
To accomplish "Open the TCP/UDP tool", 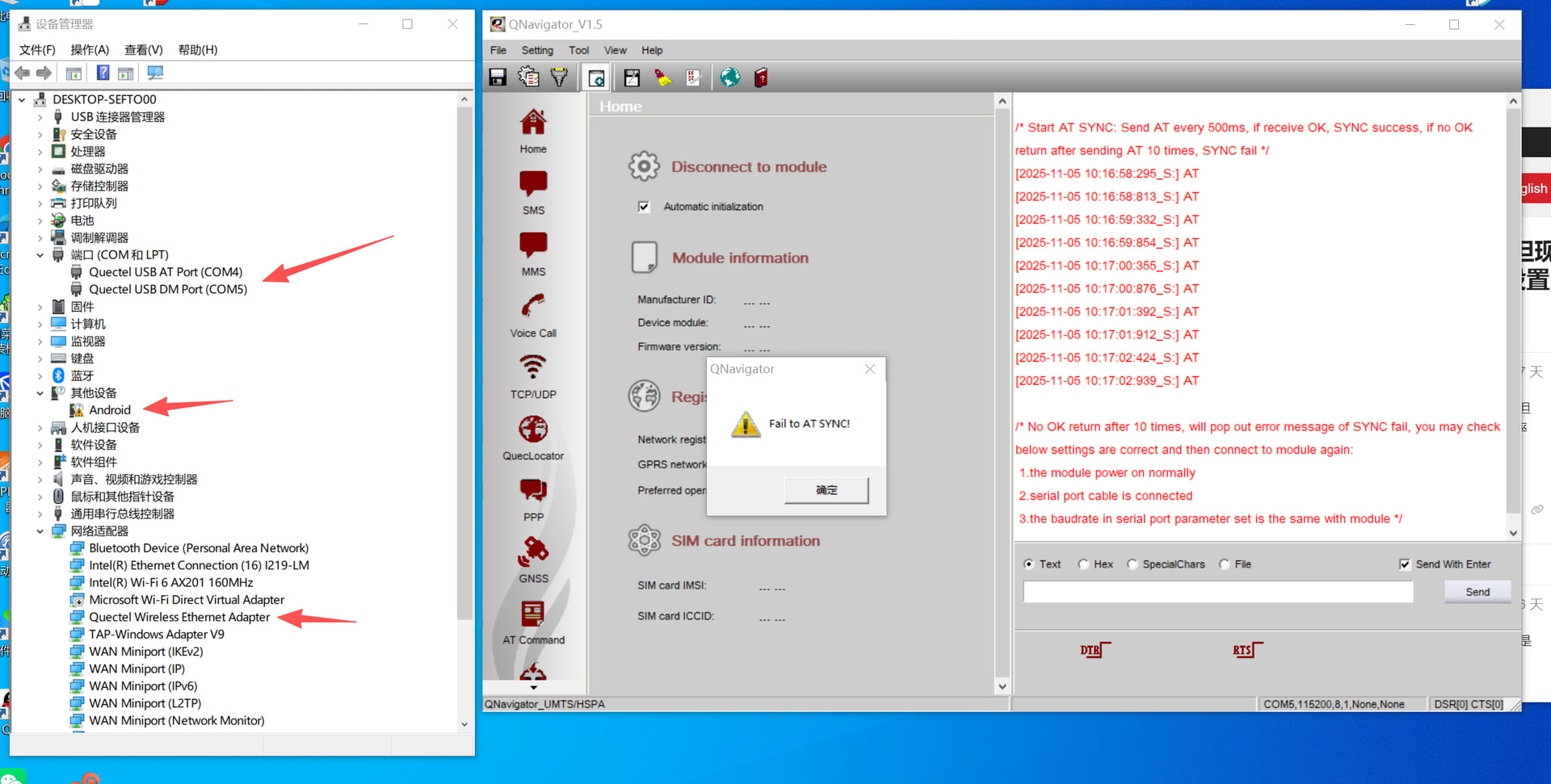I will point(532,376).
